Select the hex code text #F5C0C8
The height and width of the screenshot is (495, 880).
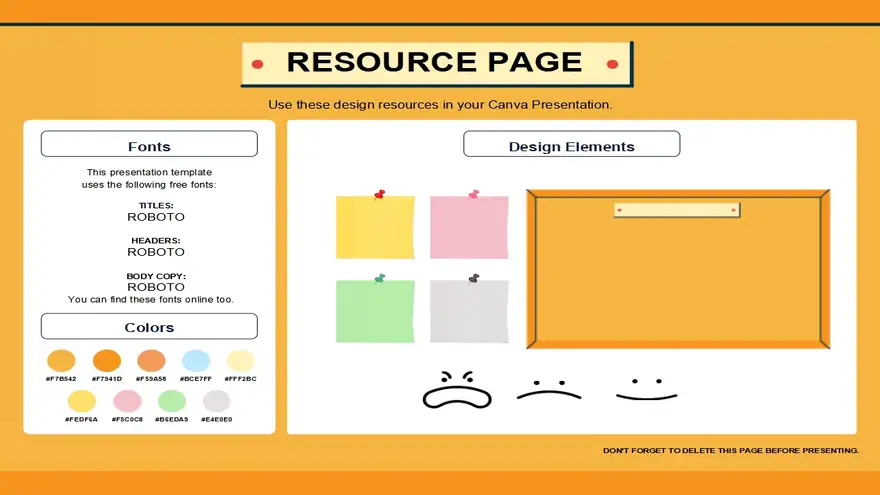pos(127,419)
